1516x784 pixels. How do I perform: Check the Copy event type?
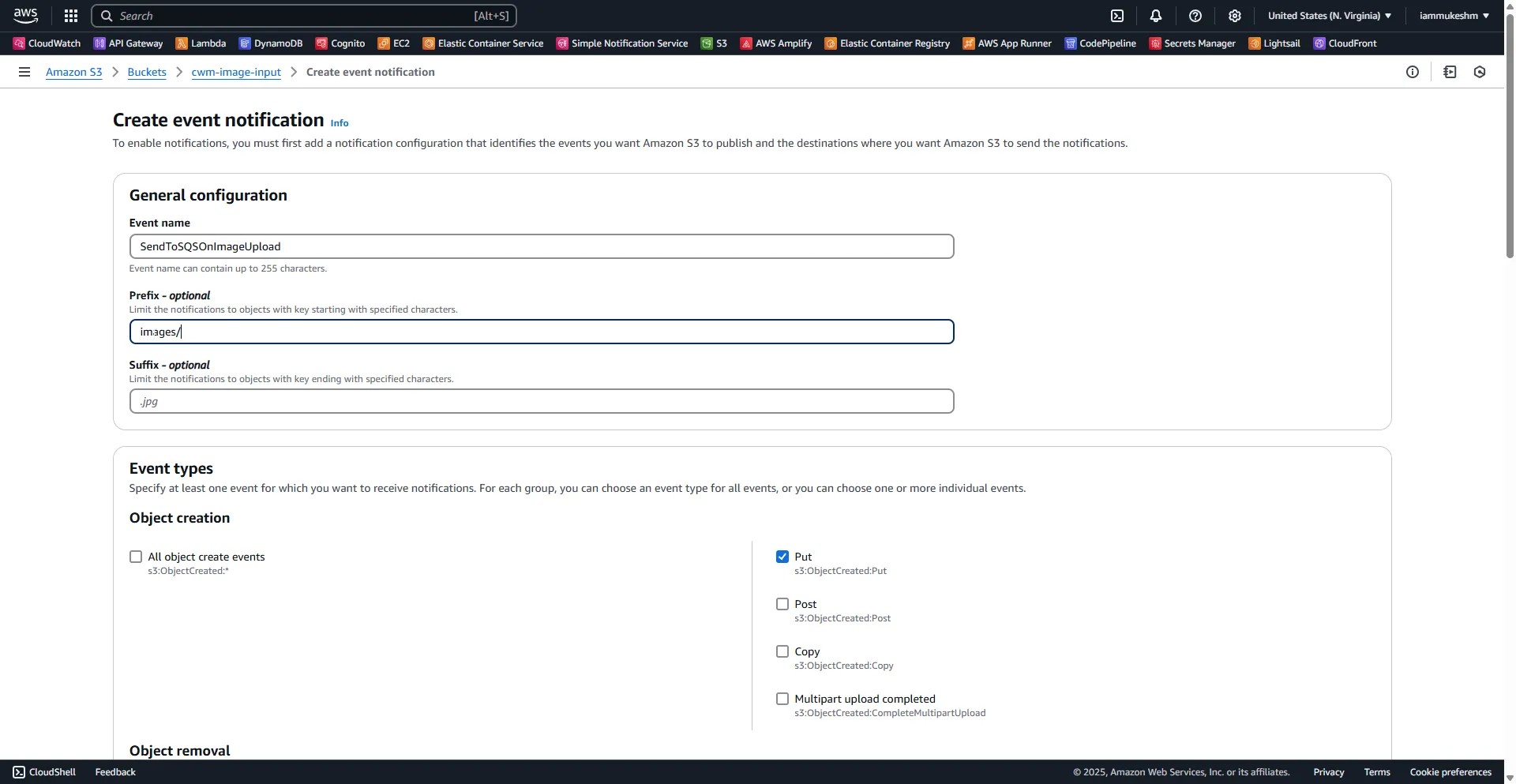pos(782,651)
